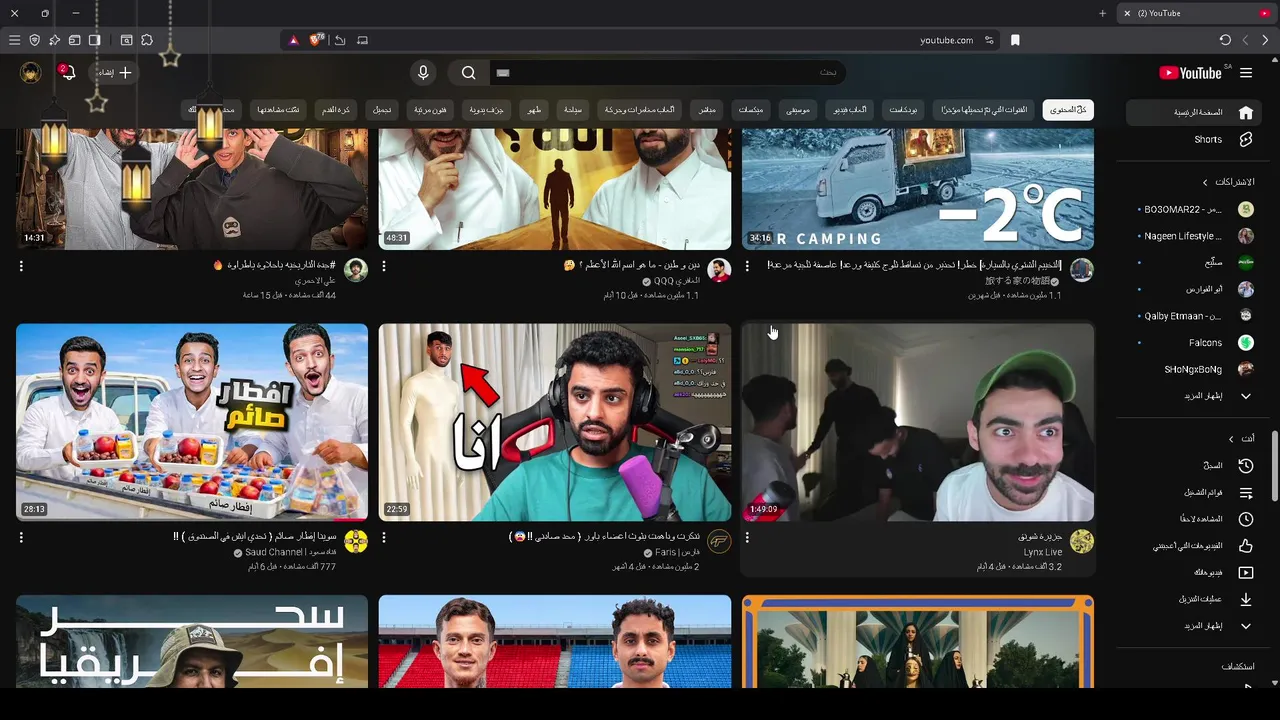Click the Create (إنشاء) button
The width and height of the screenshot is (1280, 720).
click(x=113, y=73)
